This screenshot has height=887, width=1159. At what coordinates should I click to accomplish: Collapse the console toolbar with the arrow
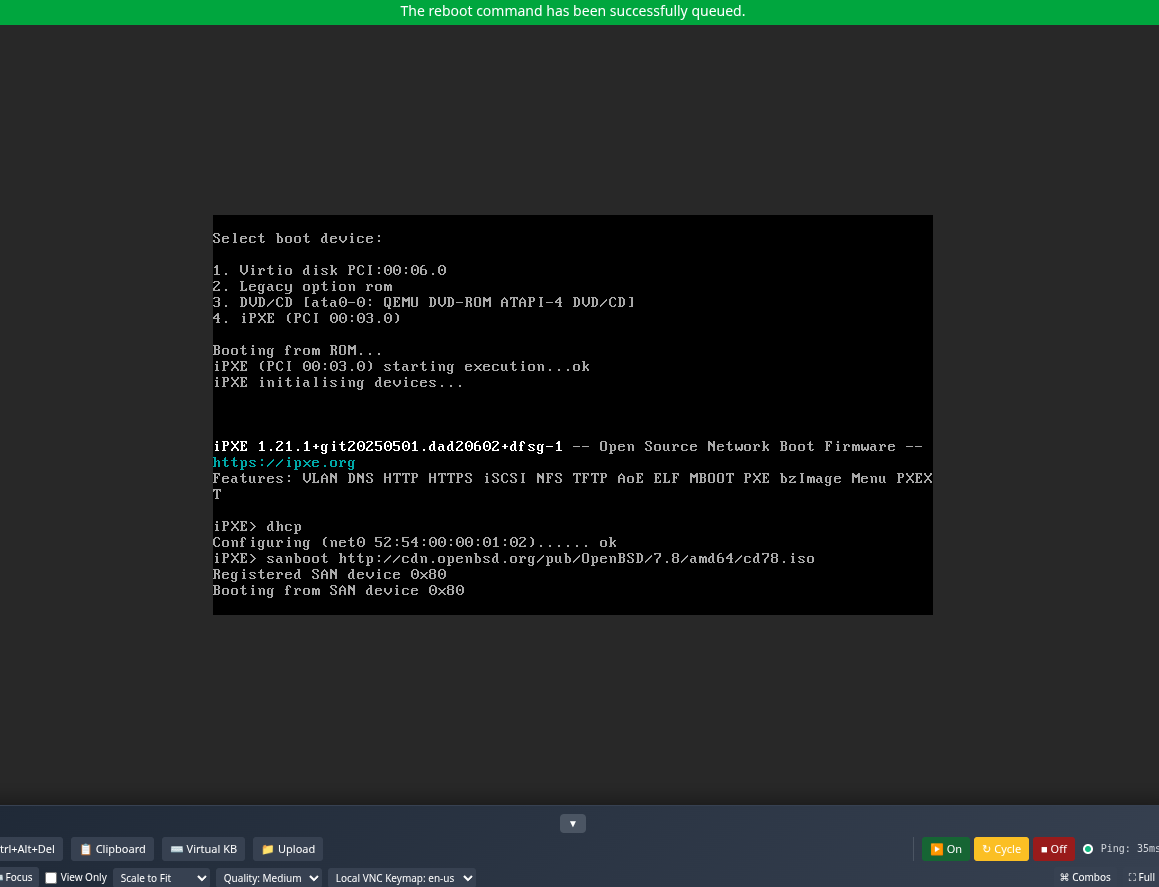572,823
